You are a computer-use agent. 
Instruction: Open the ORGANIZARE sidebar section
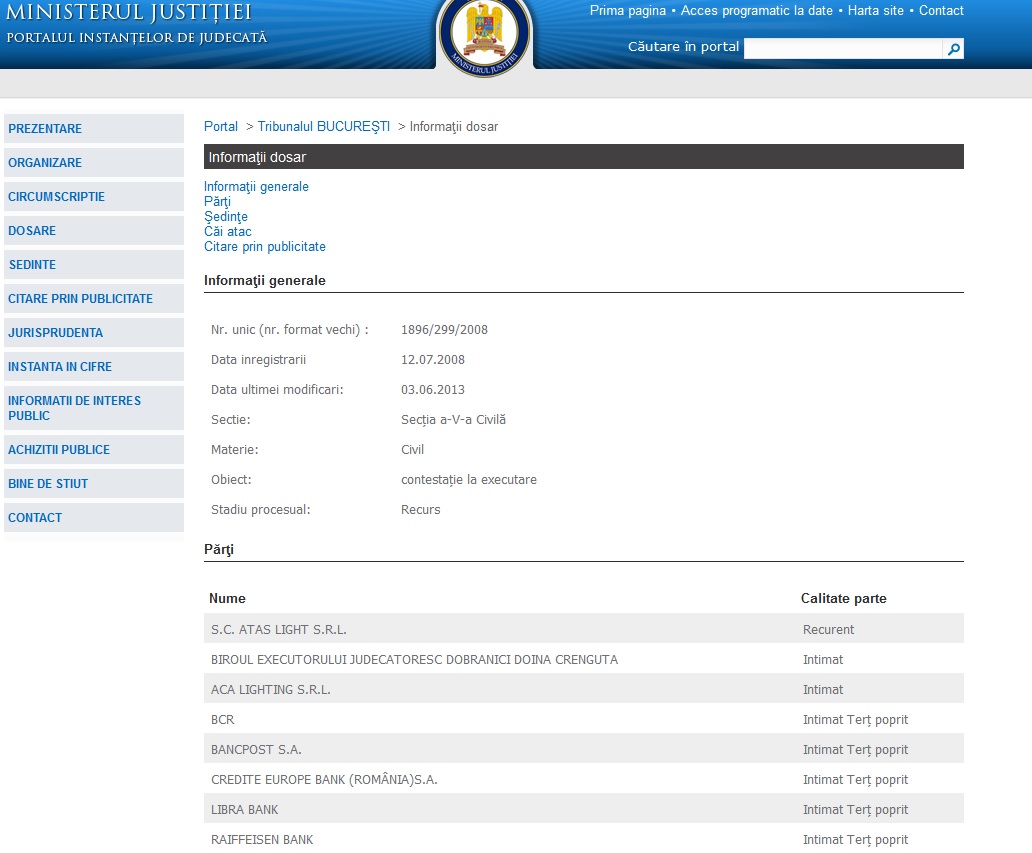coord(45,163)
